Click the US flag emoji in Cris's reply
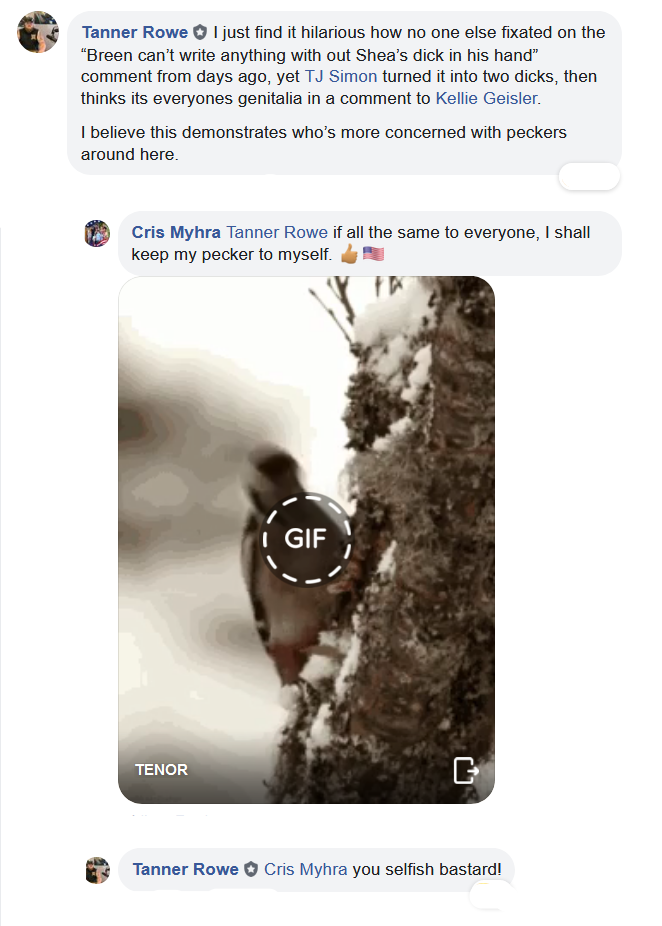Viewport: 662px width, 926px height. [x=374, y=254]
